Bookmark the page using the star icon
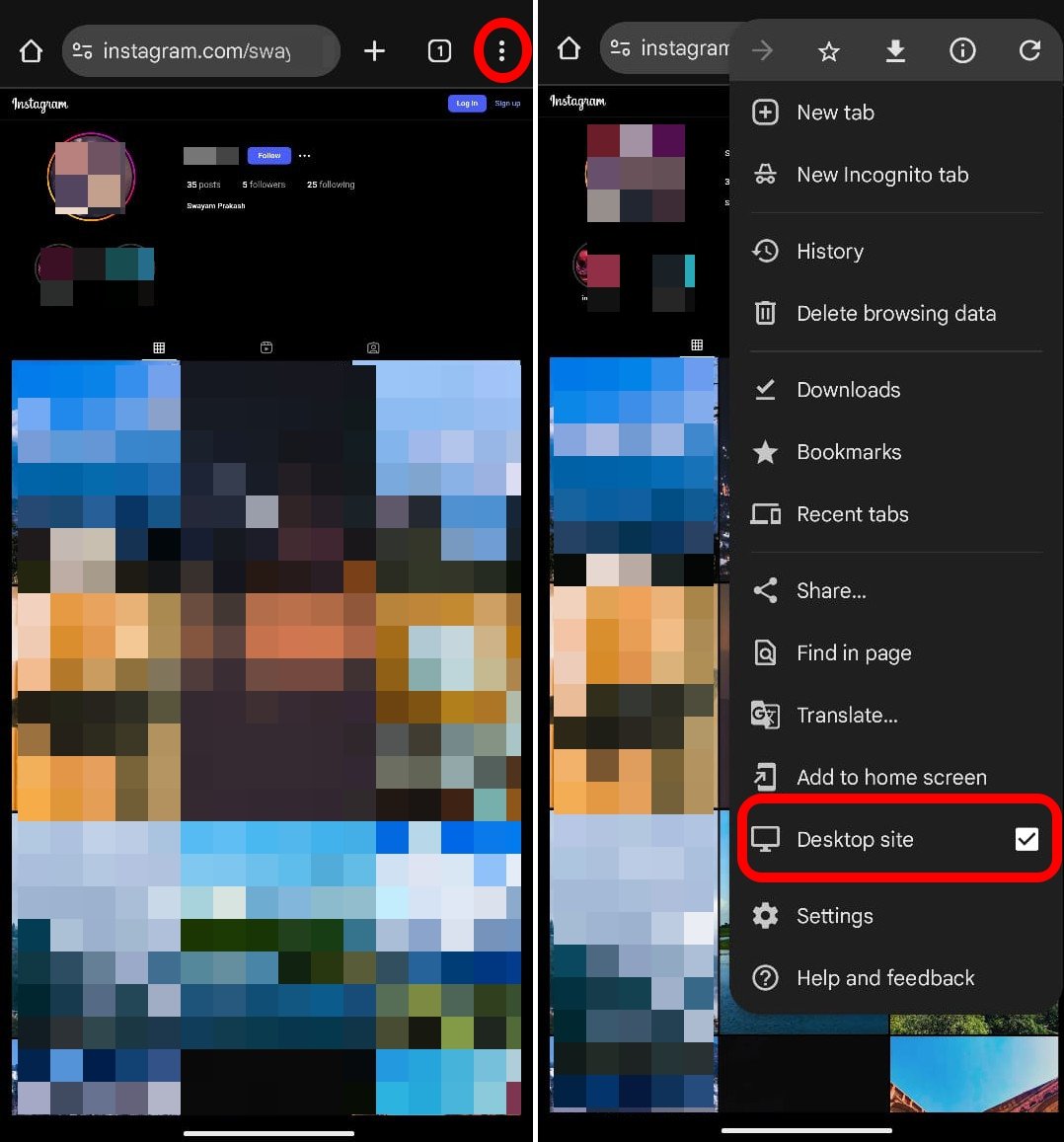This screenshot has height=1142, width=1064. [828, 50]
